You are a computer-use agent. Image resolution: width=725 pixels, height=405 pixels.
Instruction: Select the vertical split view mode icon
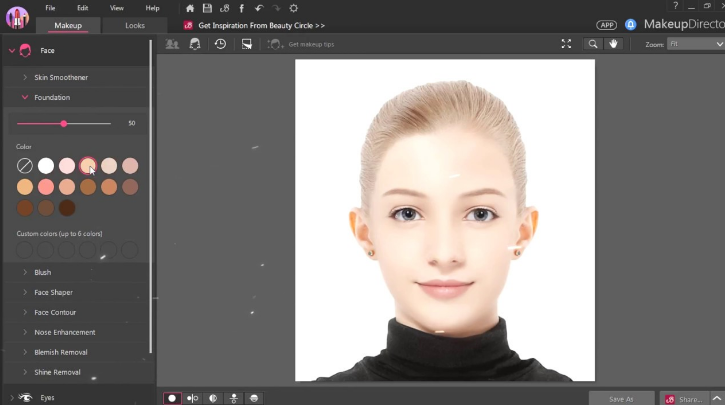(233, 398)
